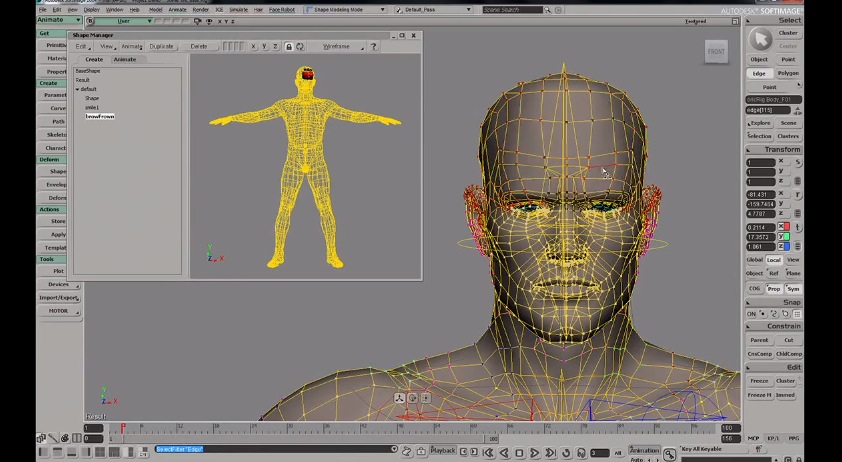Toggle the Z axis button in Shape Manager
The image size is (842, 462).
[x=275, y=47]
